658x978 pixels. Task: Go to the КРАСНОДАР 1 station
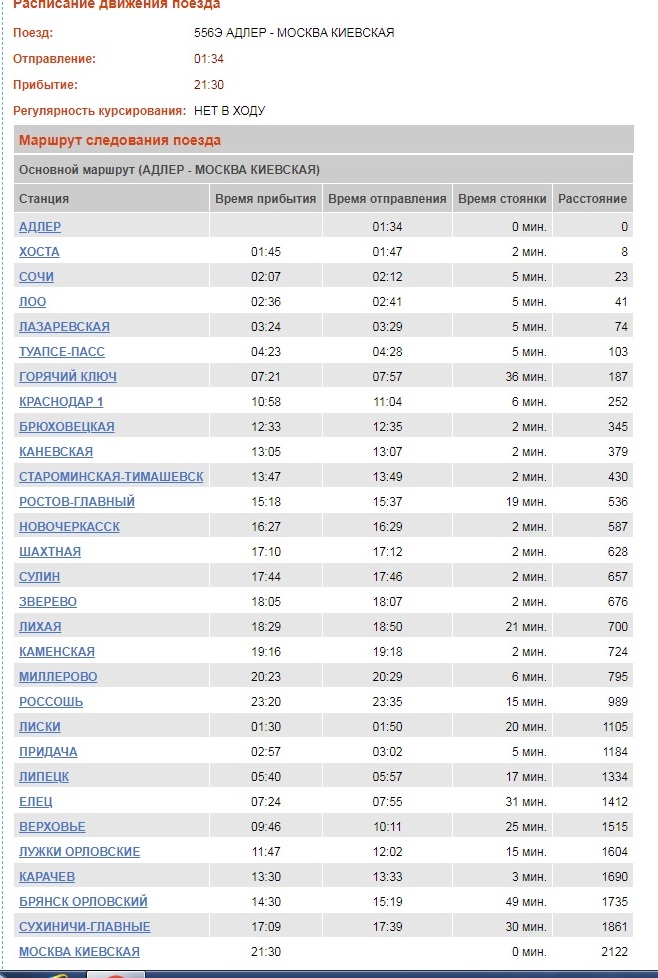pyautogui.click(x=61, y=402)
